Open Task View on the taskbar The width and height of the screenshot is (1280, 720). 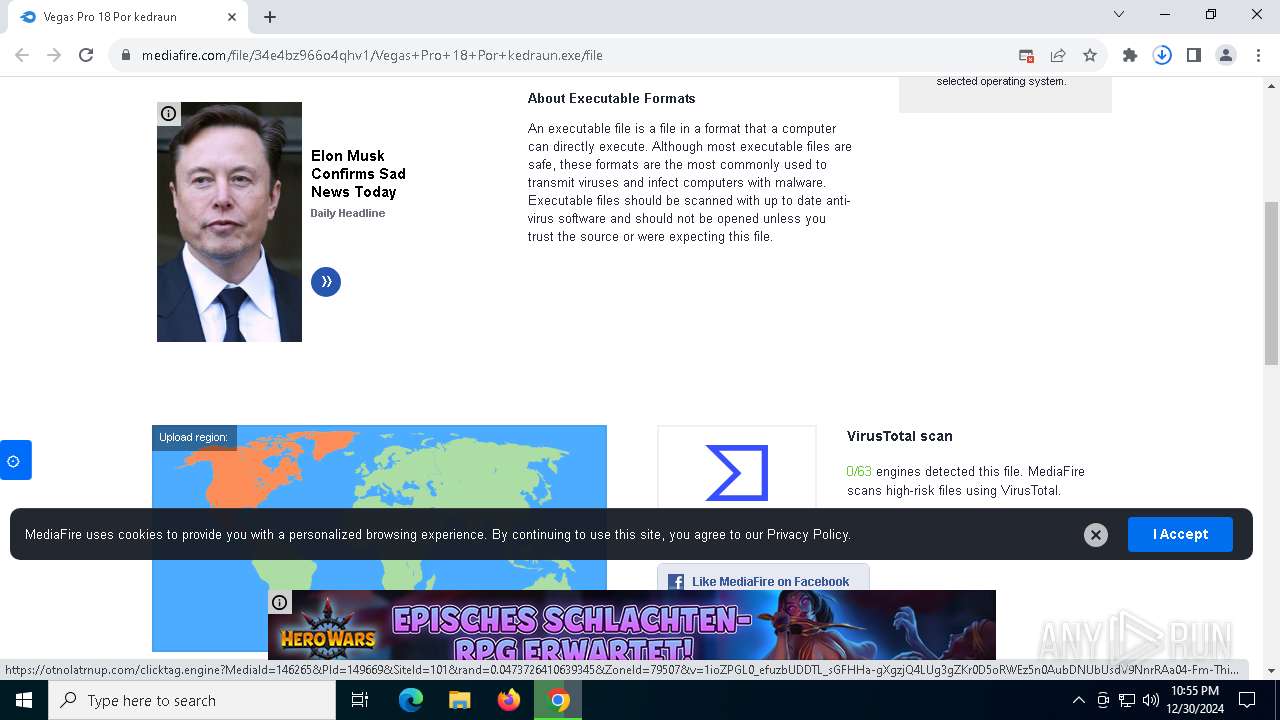tap(360, 700)
